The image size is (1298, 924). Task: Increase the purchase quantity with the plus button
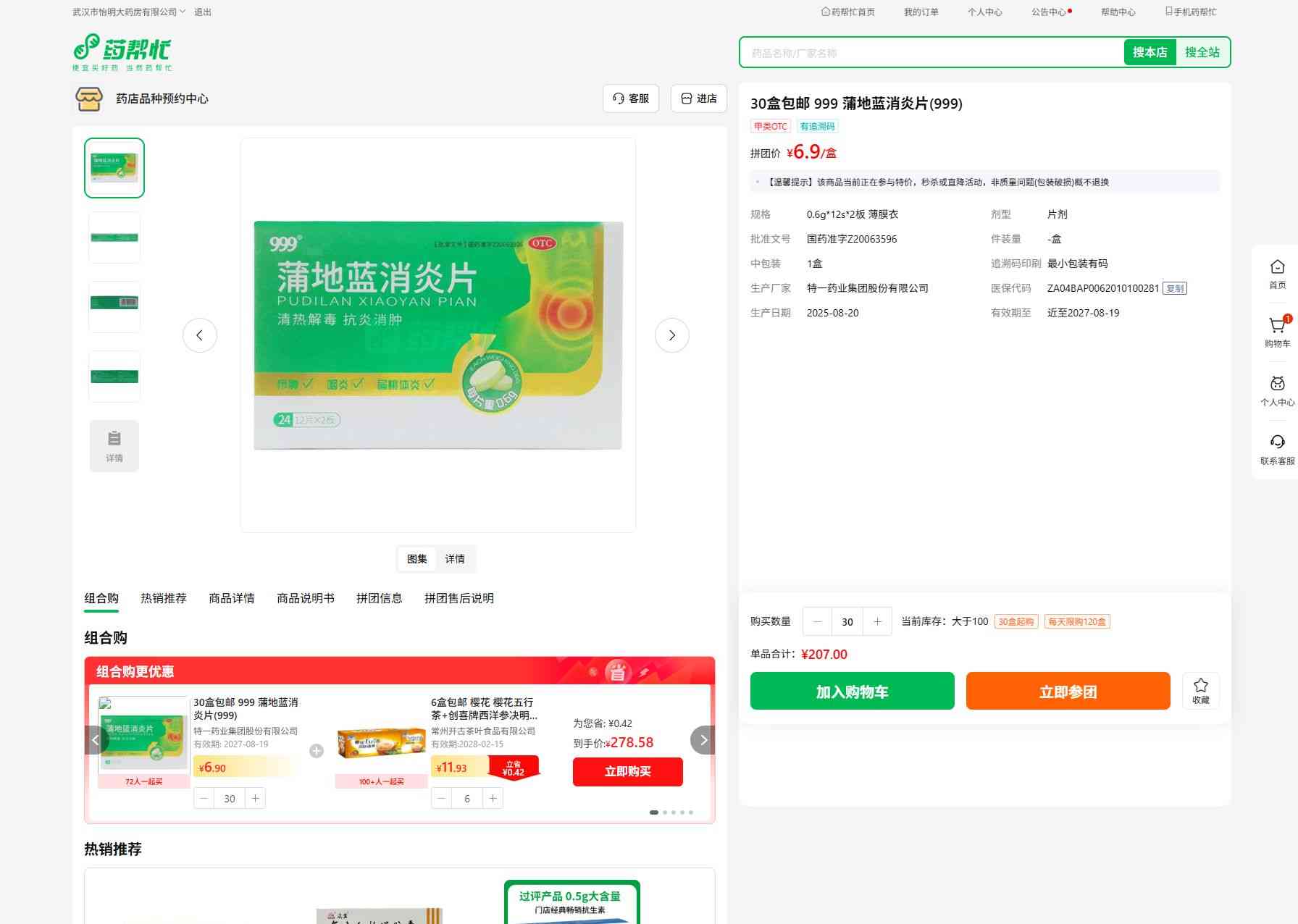tap(877, 621)
